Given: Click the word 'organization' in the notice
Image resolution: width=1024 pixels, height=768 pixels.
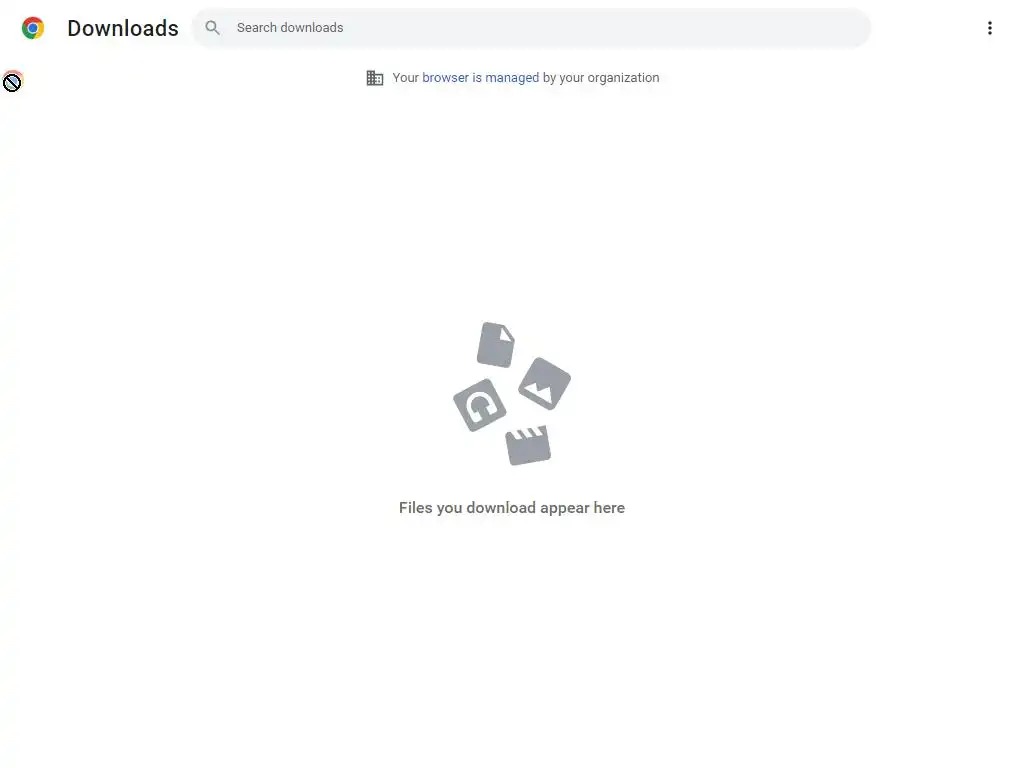Looking at the screenshot, I should tap(623, 78).
